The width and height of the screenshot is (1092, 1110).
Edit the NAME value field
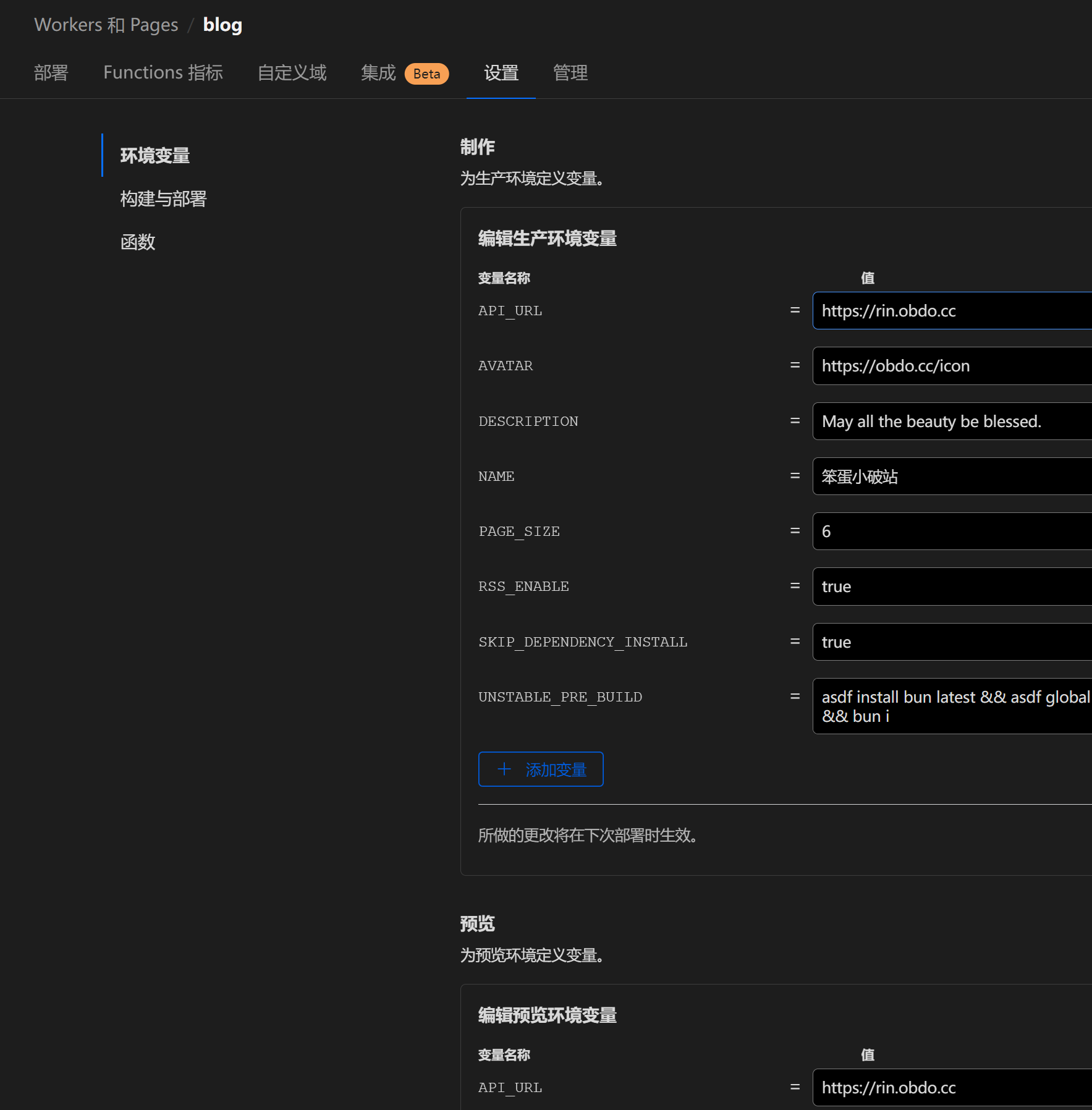point(952,477)
